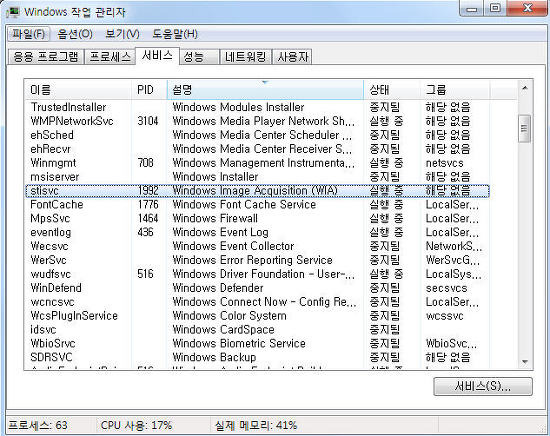This screenshot has height=436, width=550.
Task: Click the CPU 사용: 17% status entry
Action: (136, 425)
